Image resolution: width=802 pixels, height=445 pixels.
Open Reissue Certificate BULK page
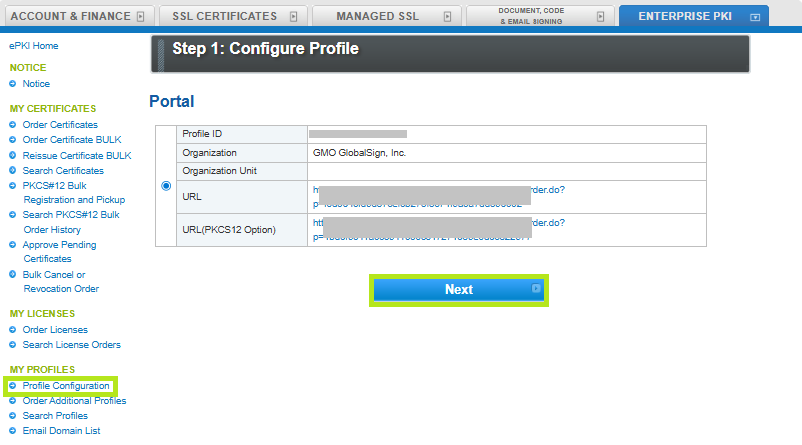pyautogui.click(x=76, y=155)
